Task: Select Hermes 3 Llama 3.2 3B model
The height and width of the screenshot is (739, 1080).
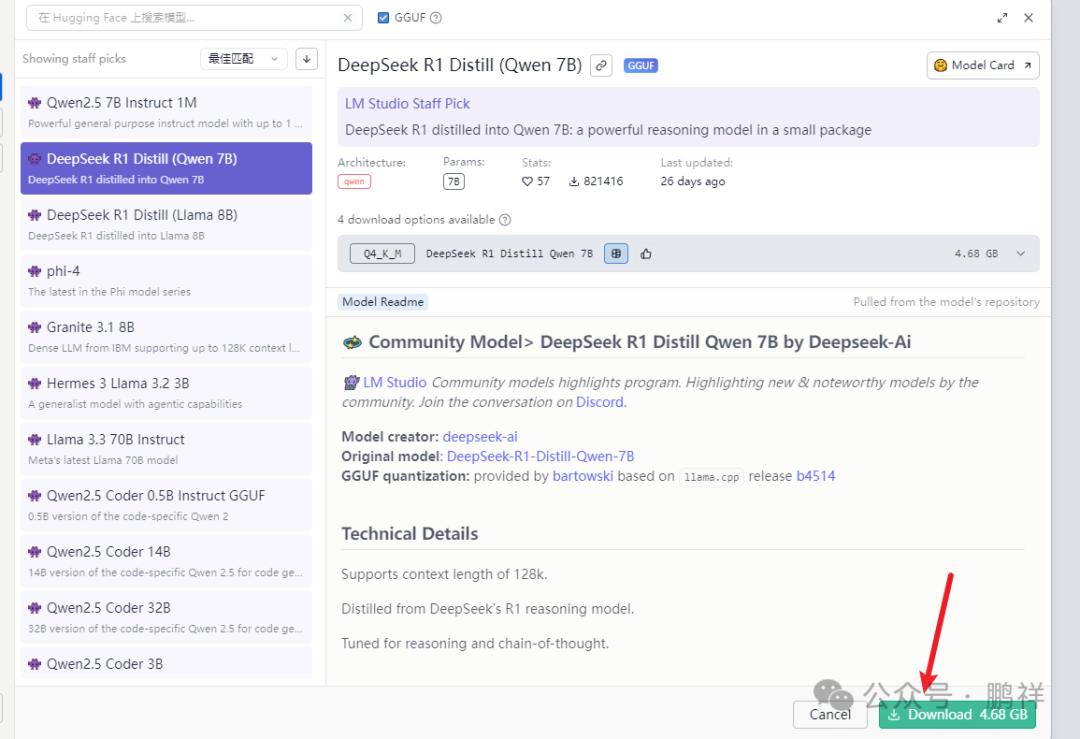Action: click(x=166, y=393)
